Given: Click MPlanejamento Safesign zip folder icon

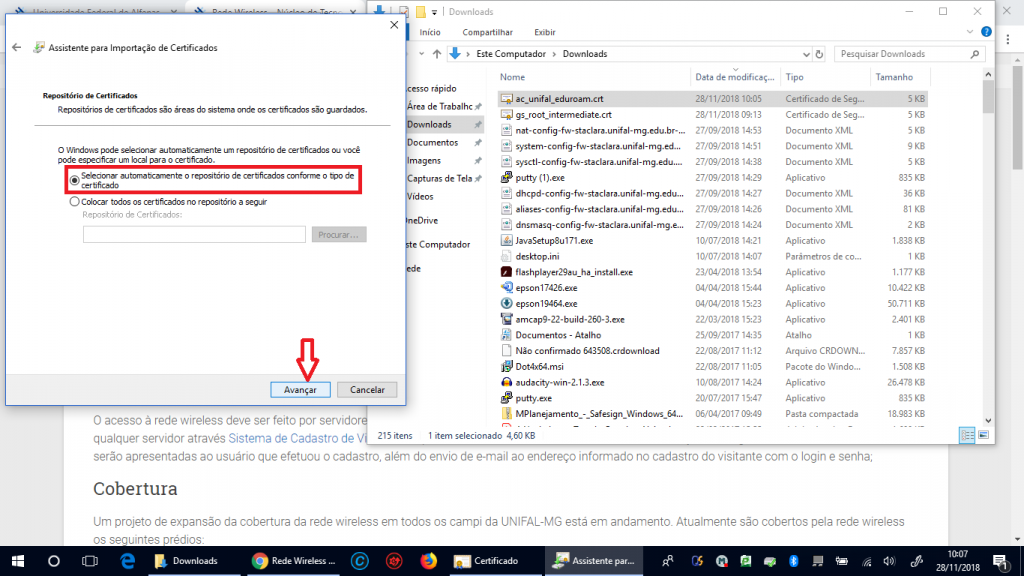Looking at the screenshot, I should click(506, 414).
